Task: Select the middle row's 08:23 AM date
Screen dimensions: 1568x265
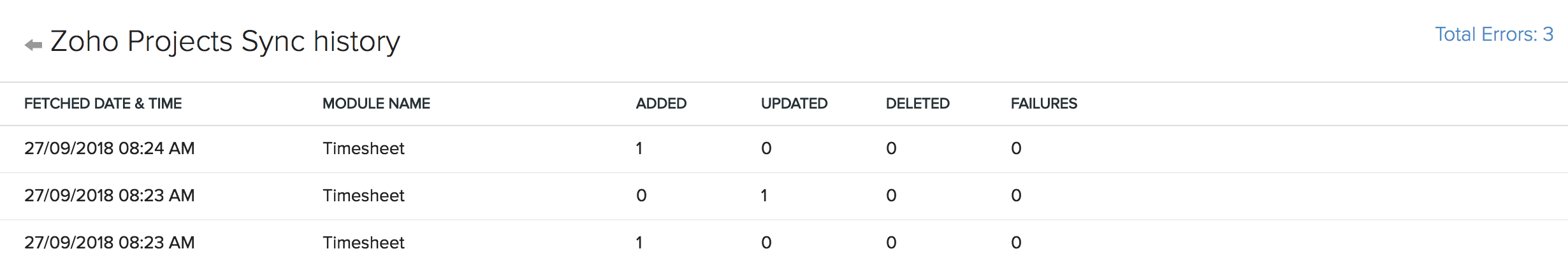Action: 109,196
